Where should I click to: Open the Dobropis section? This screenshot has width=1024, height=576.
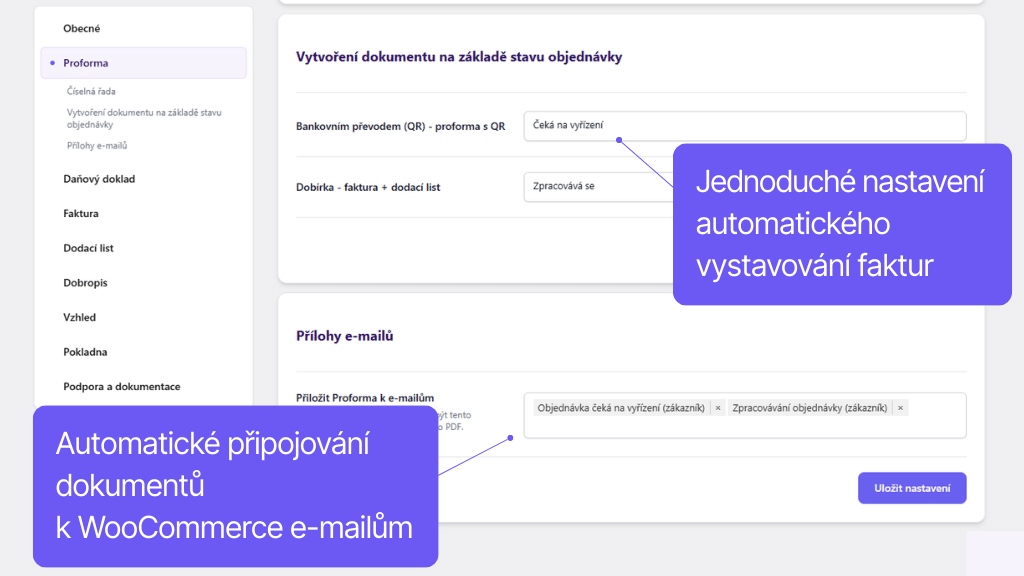coord(85,283)
